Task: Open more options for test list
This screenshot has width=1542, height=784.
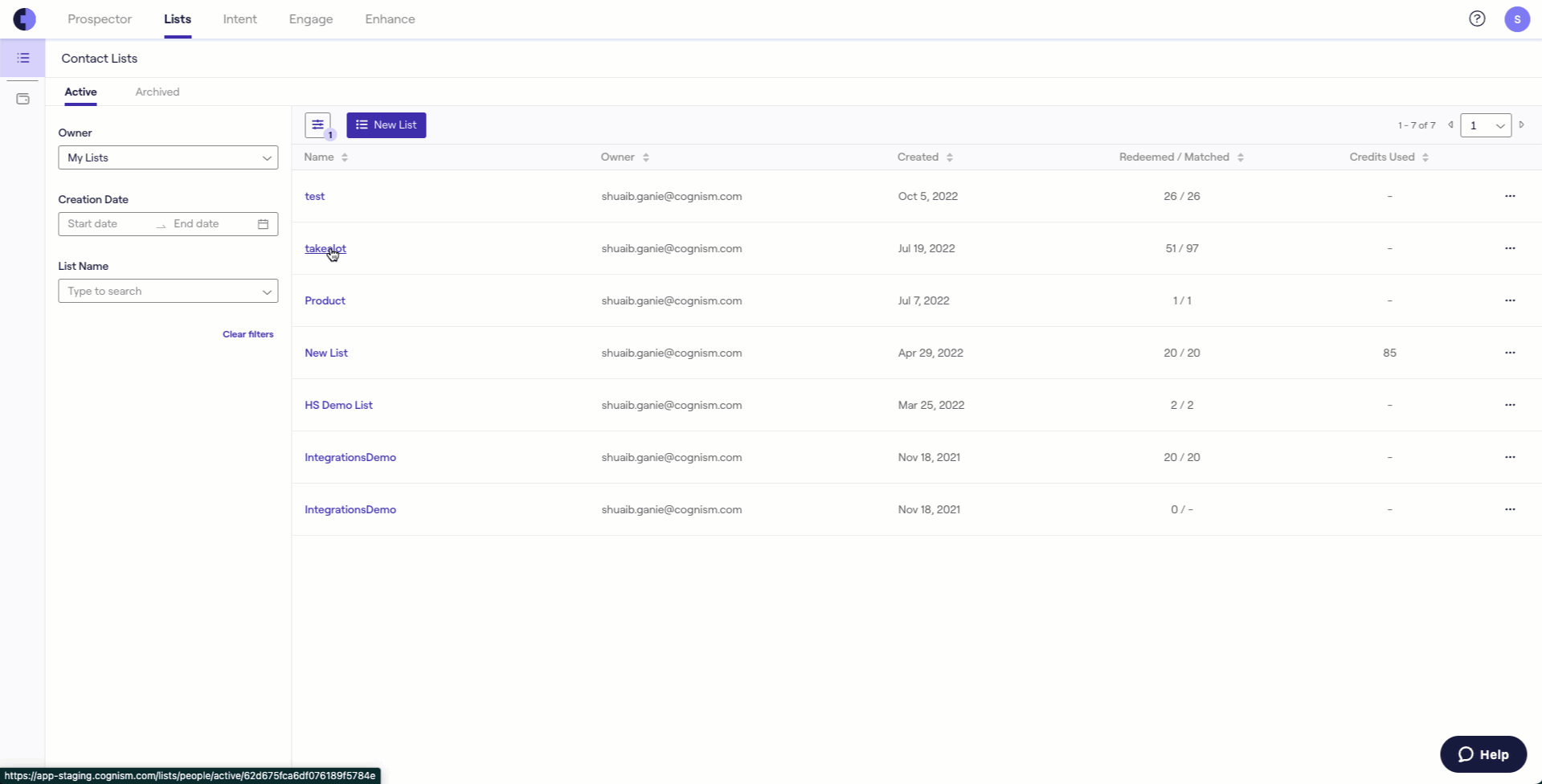Action: click(1509, 196)
